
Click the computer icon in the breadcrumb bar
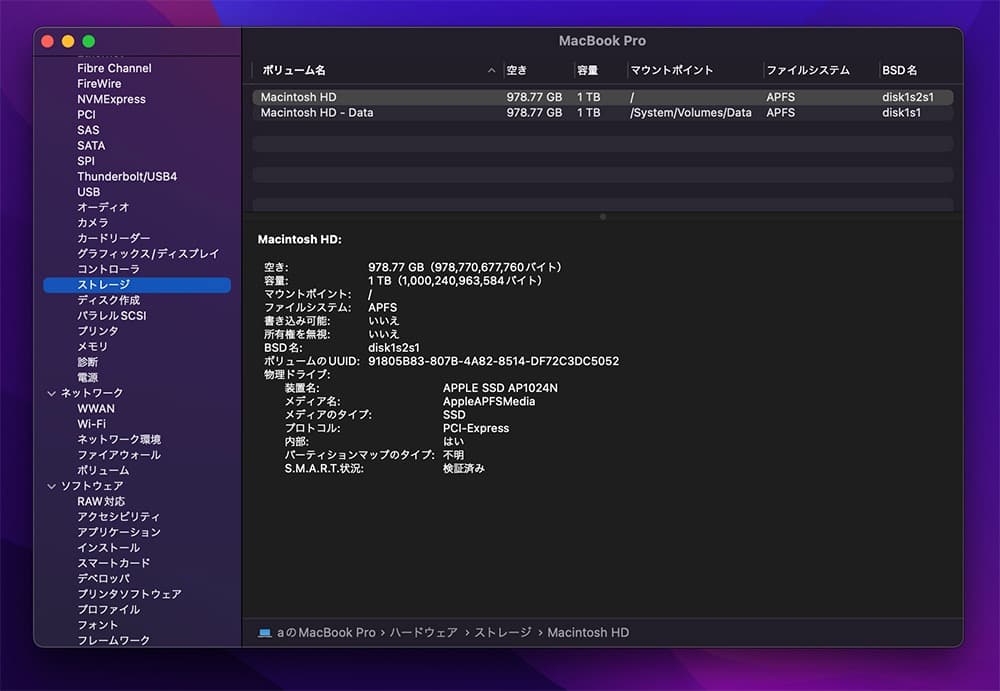click(x=263, y=632)
